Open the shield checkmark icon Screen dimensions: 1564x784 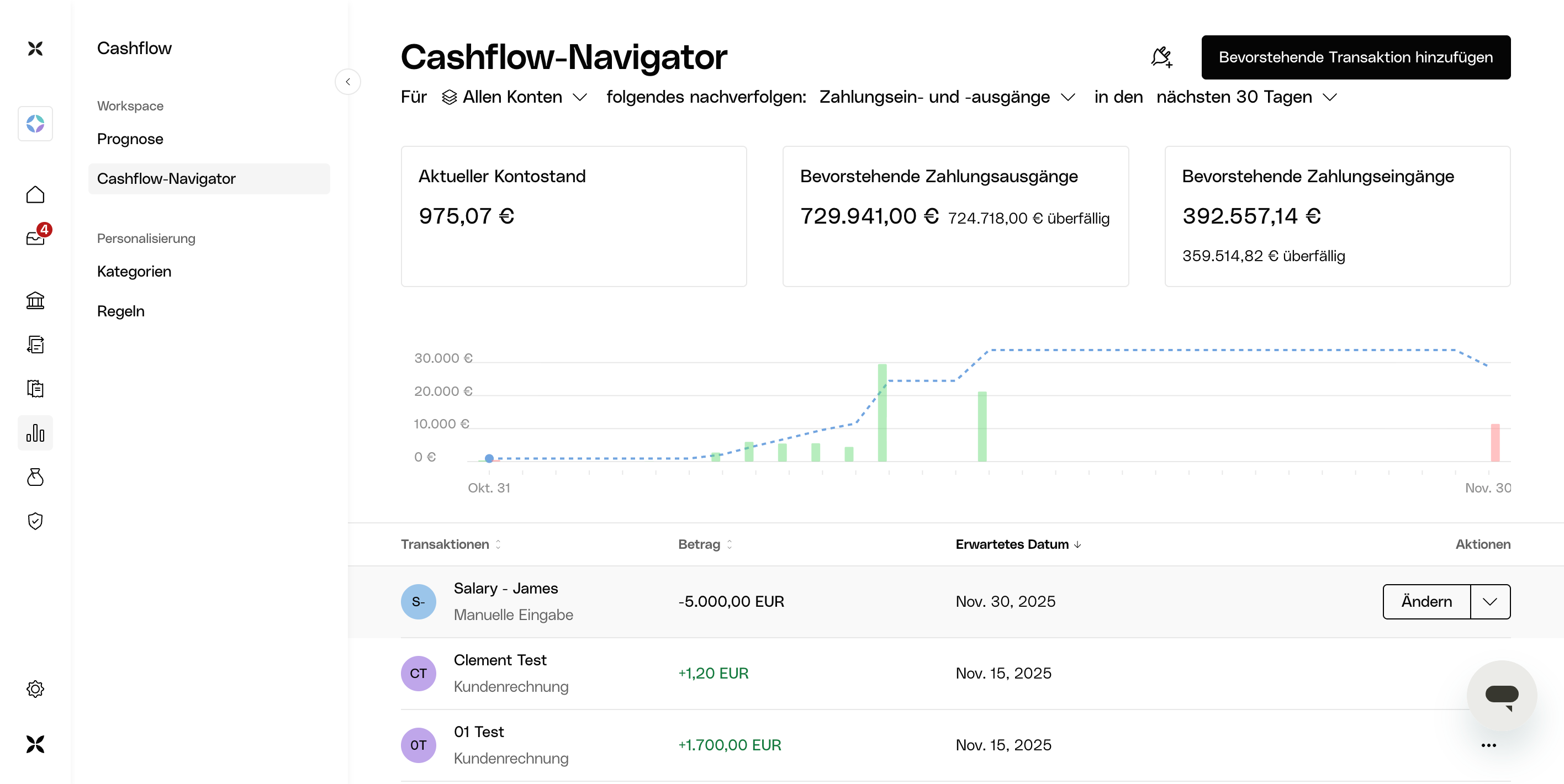(35, 521)
